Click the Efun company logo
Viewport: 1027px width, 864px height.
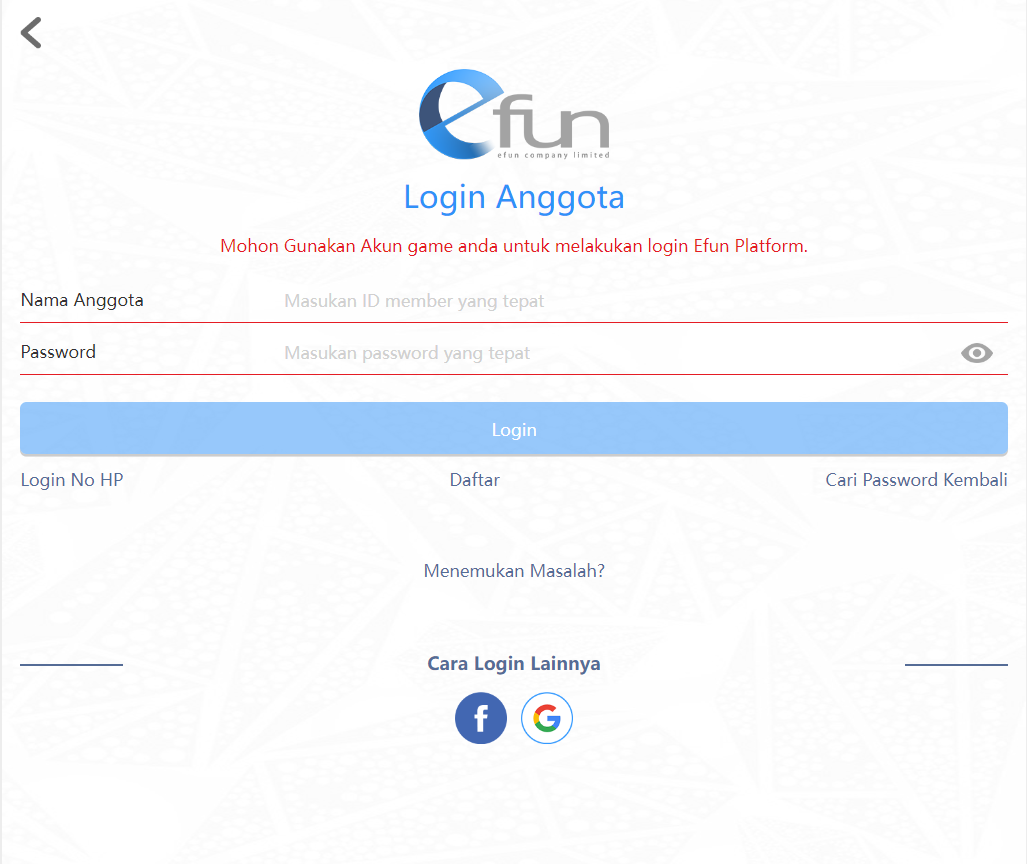coord(514,115)
